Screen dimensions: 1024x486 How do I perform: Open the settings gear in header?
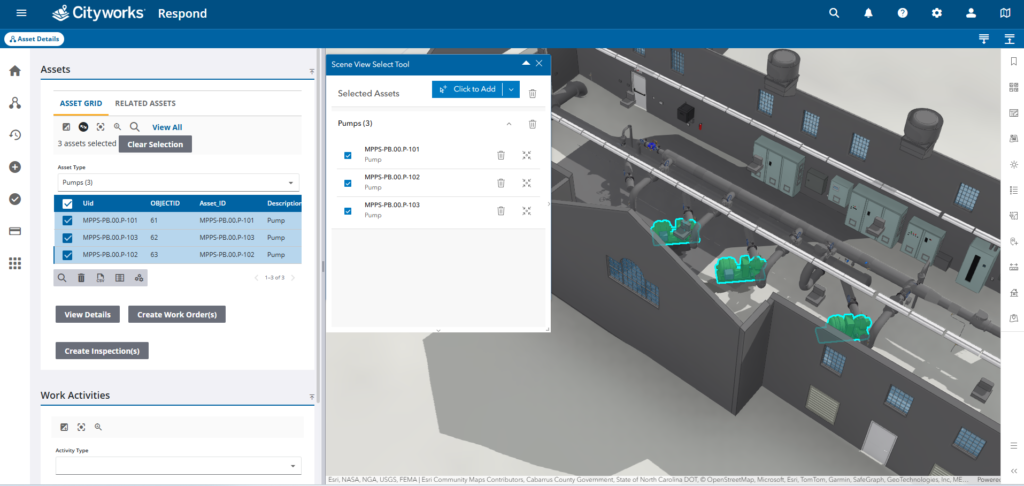coord(936,13)
